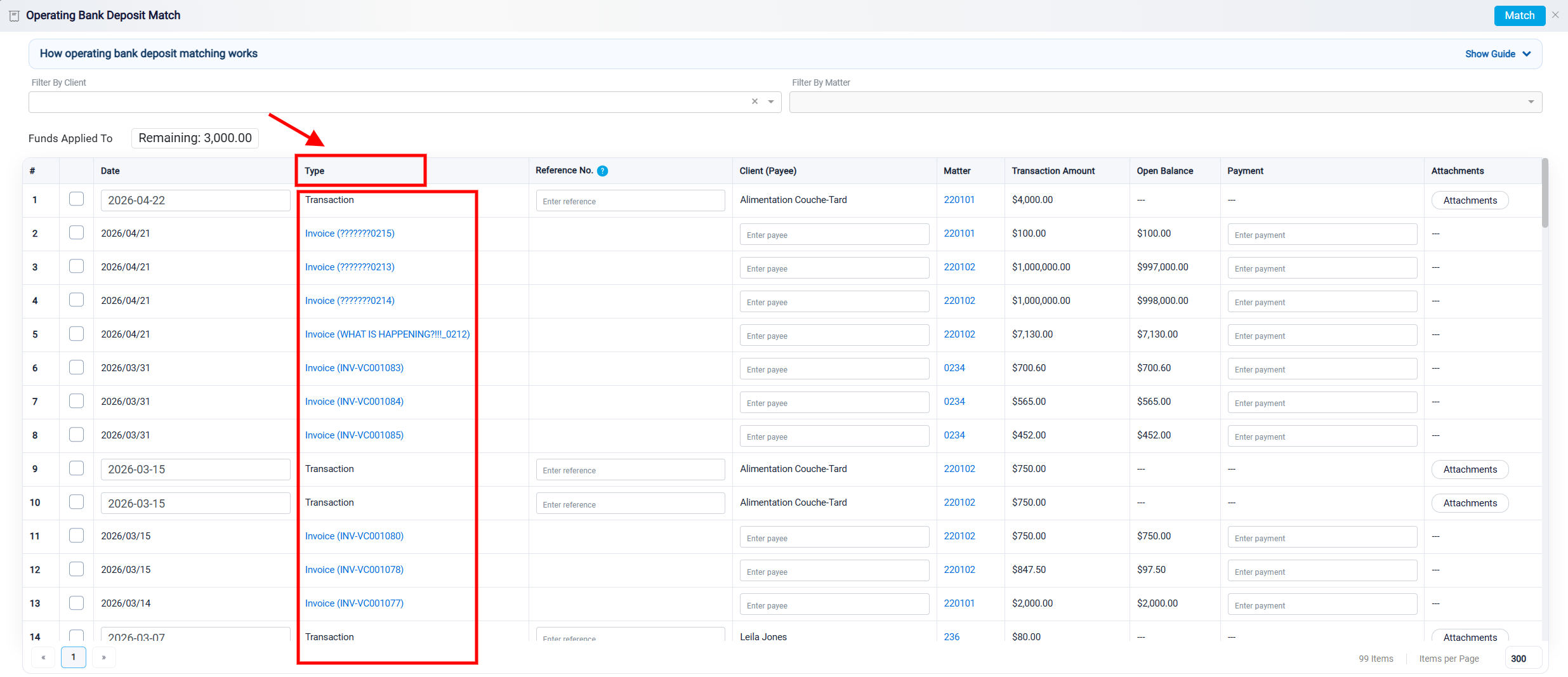Open Invoice (WHAT IS HAPPENING?!!!_0212) link

pyautogui.click(x=387, y=334)
